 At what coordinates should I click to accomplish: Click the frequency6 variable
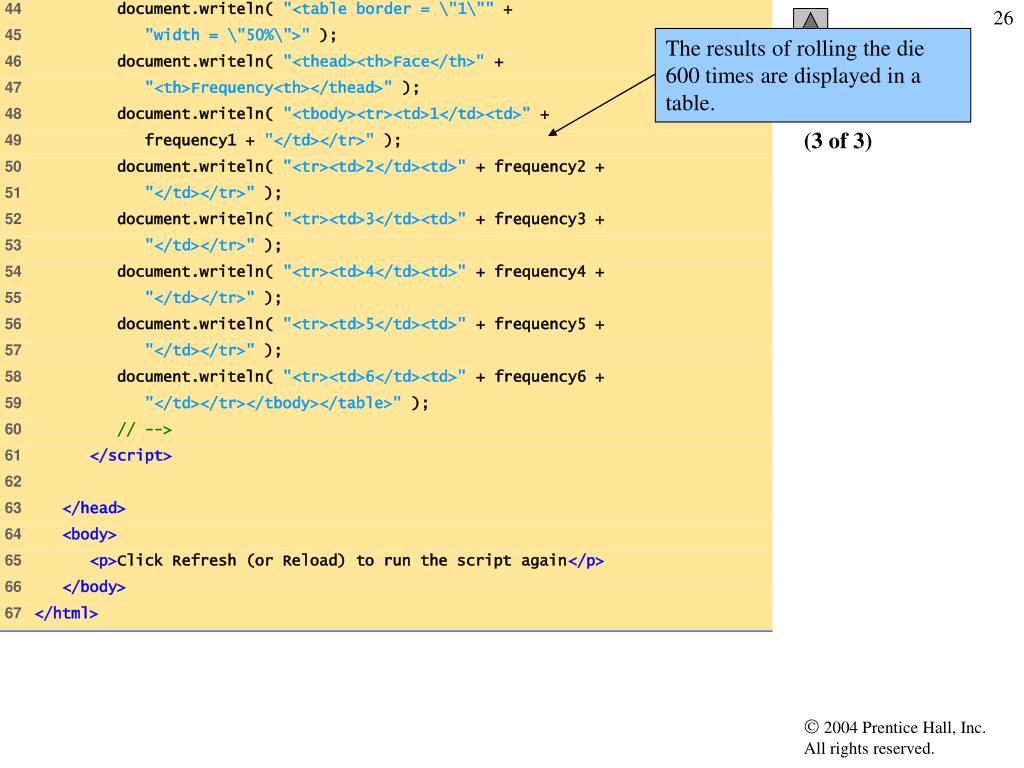(539, 377)
